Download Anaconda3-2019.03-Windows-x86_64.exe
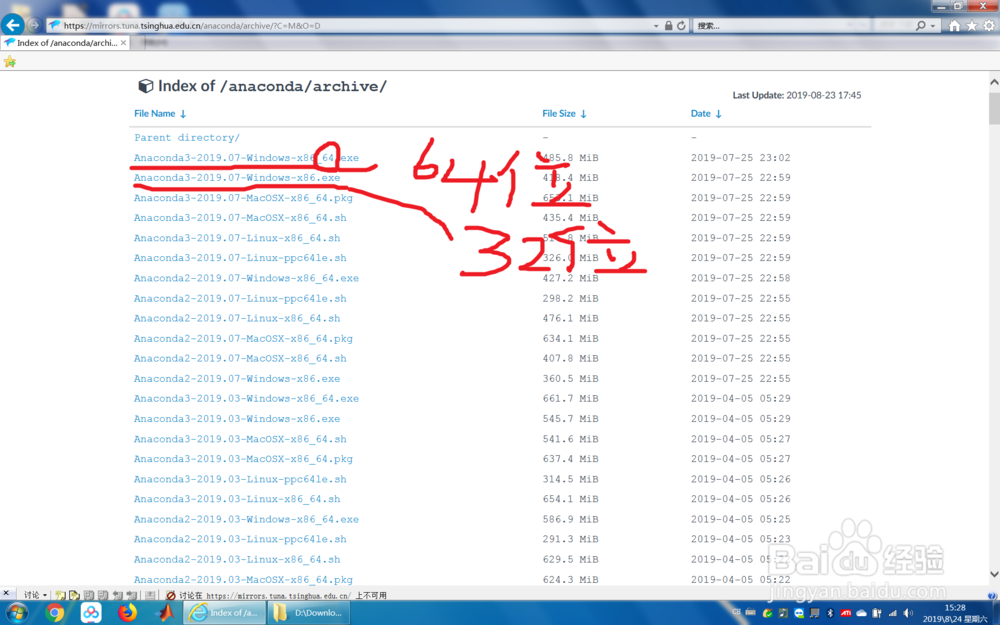The image size is (1000, 625). [246, 399]
